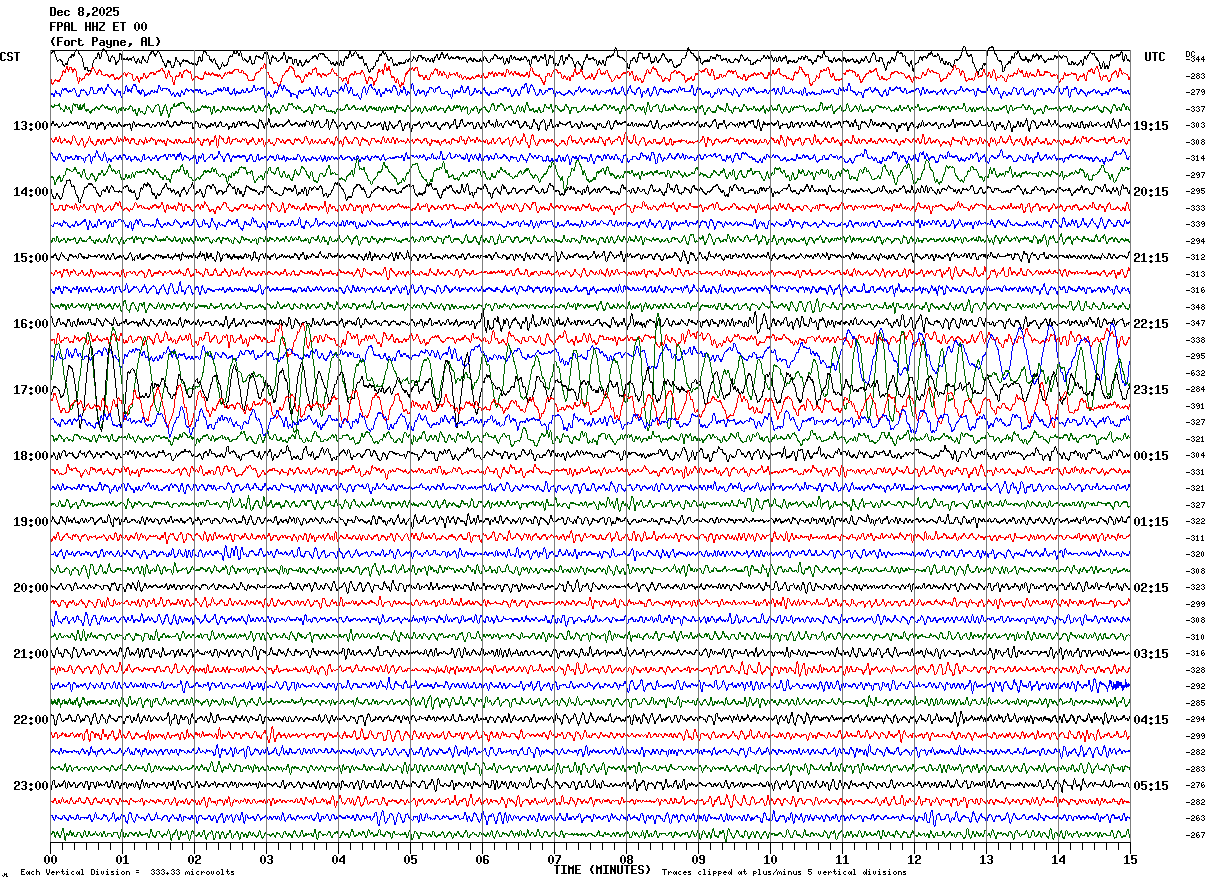Click minute tick label '02' on time axis
The height and width of the screenshot is (886, 1210).
pos(194,860)
